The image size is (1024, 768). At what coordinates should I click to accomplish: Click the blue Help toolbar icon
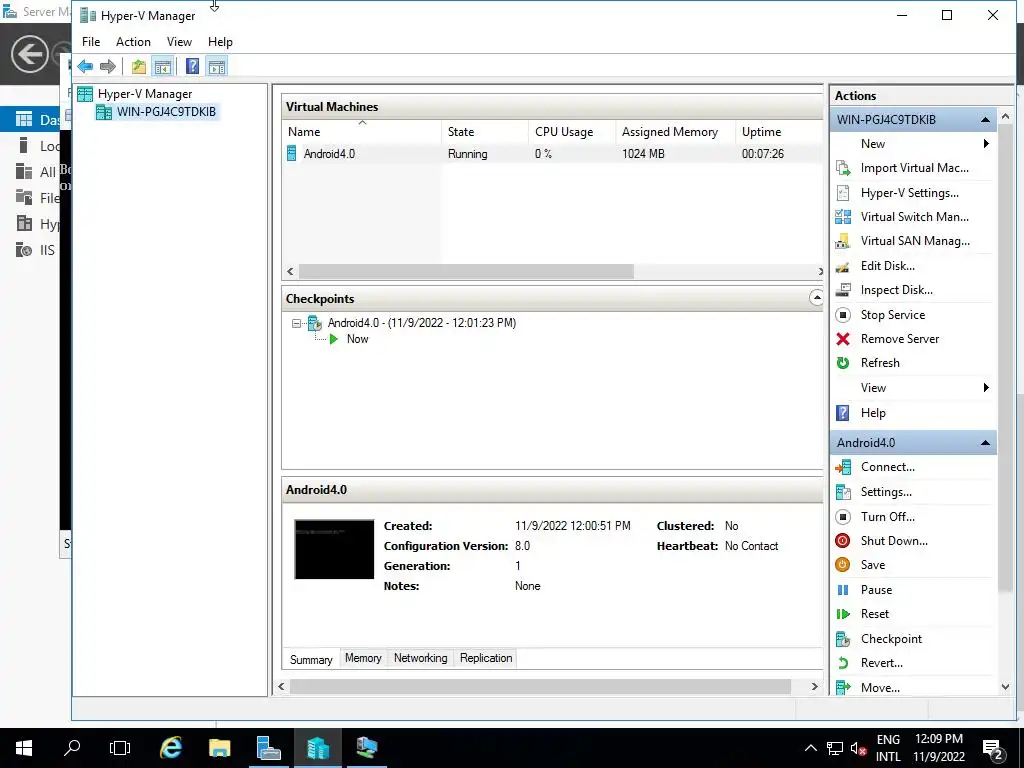click(x=193, y=66)
